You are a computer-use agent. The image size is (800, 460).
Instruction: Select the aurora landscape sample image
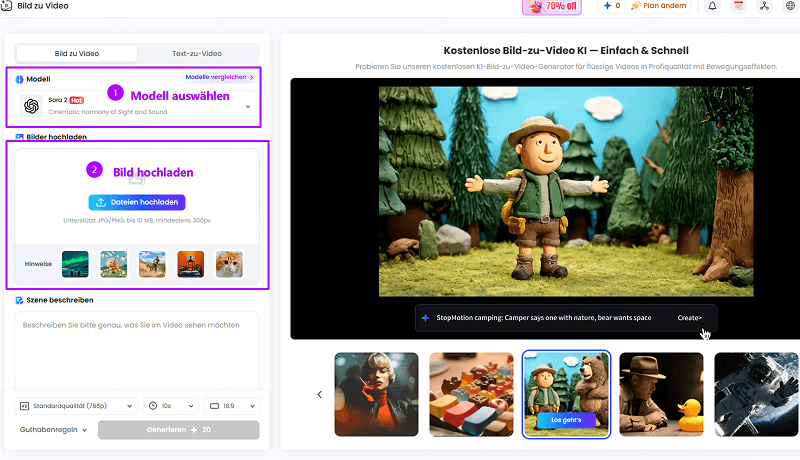pos(75,264)
